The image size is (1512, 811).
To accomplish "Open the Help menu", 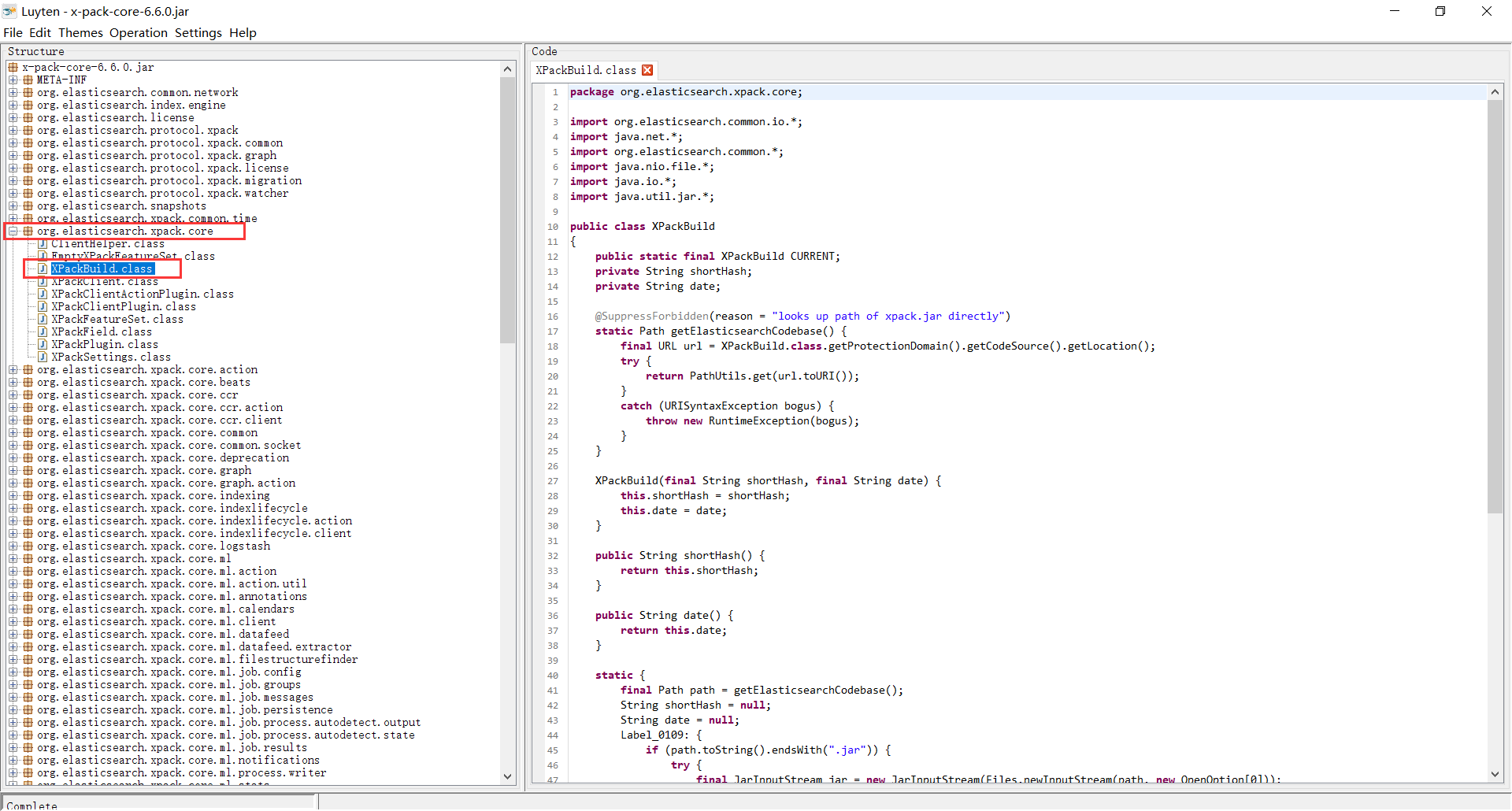I will [243, 32].
